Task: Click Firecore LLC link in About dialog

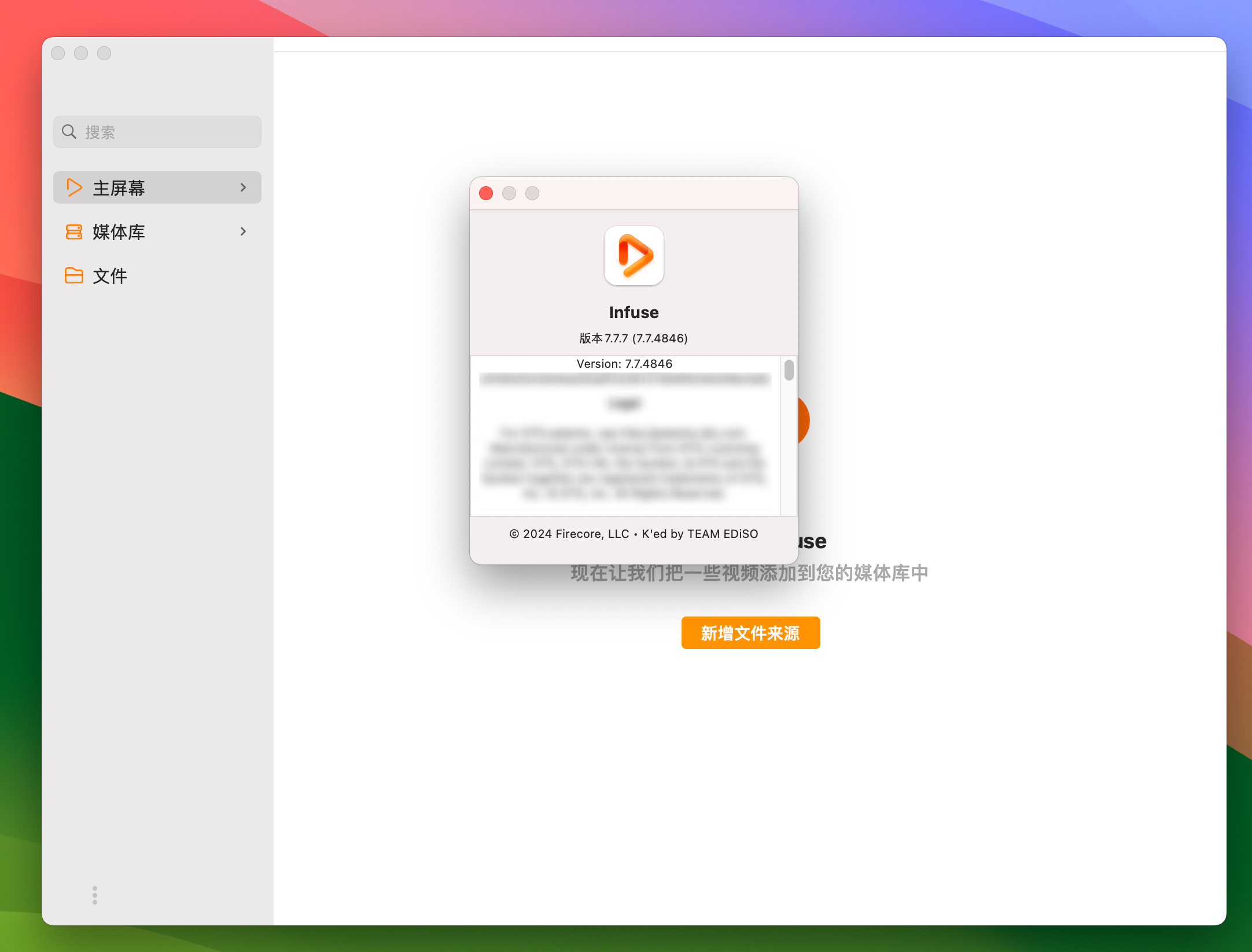Action: tap(590, 533)
